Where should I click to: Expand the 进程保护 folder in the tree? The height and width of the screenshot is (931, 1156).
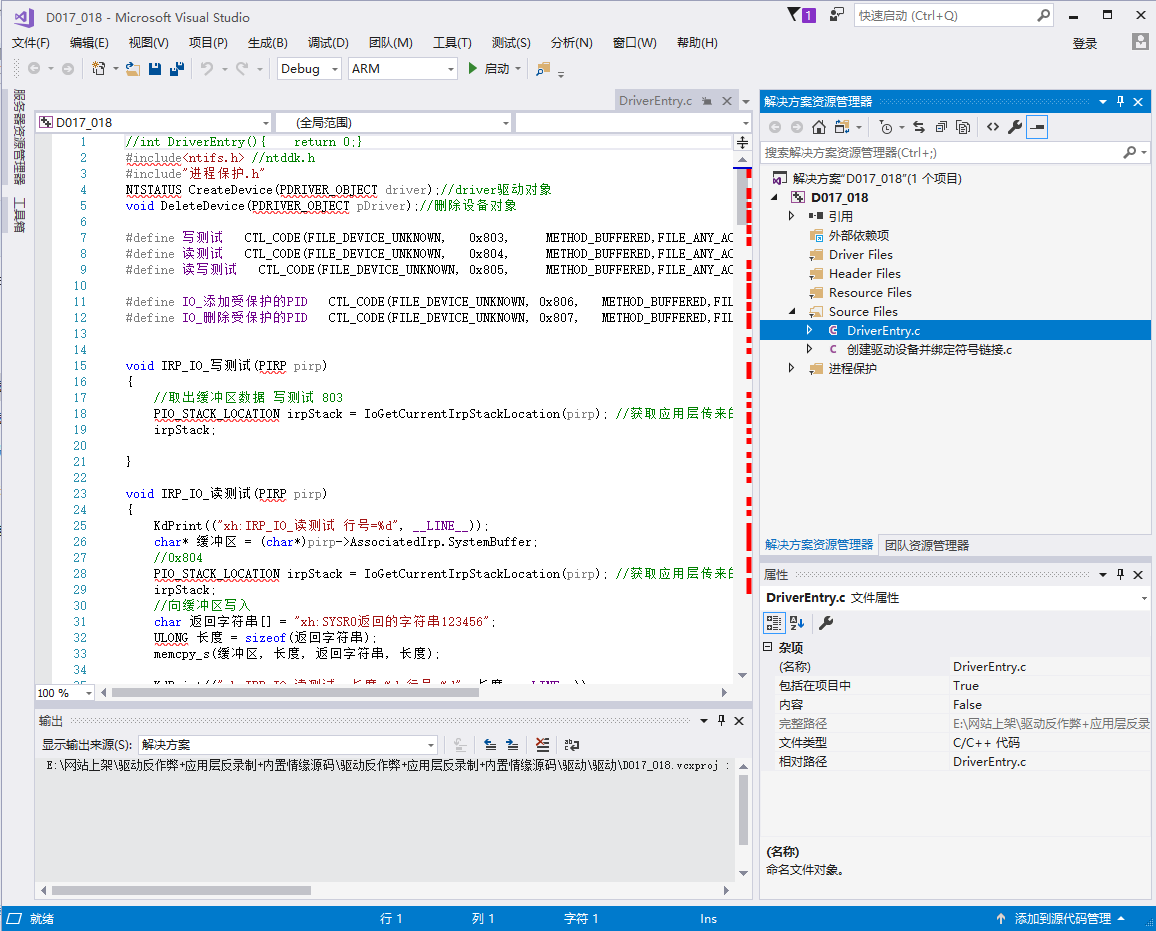791,368
